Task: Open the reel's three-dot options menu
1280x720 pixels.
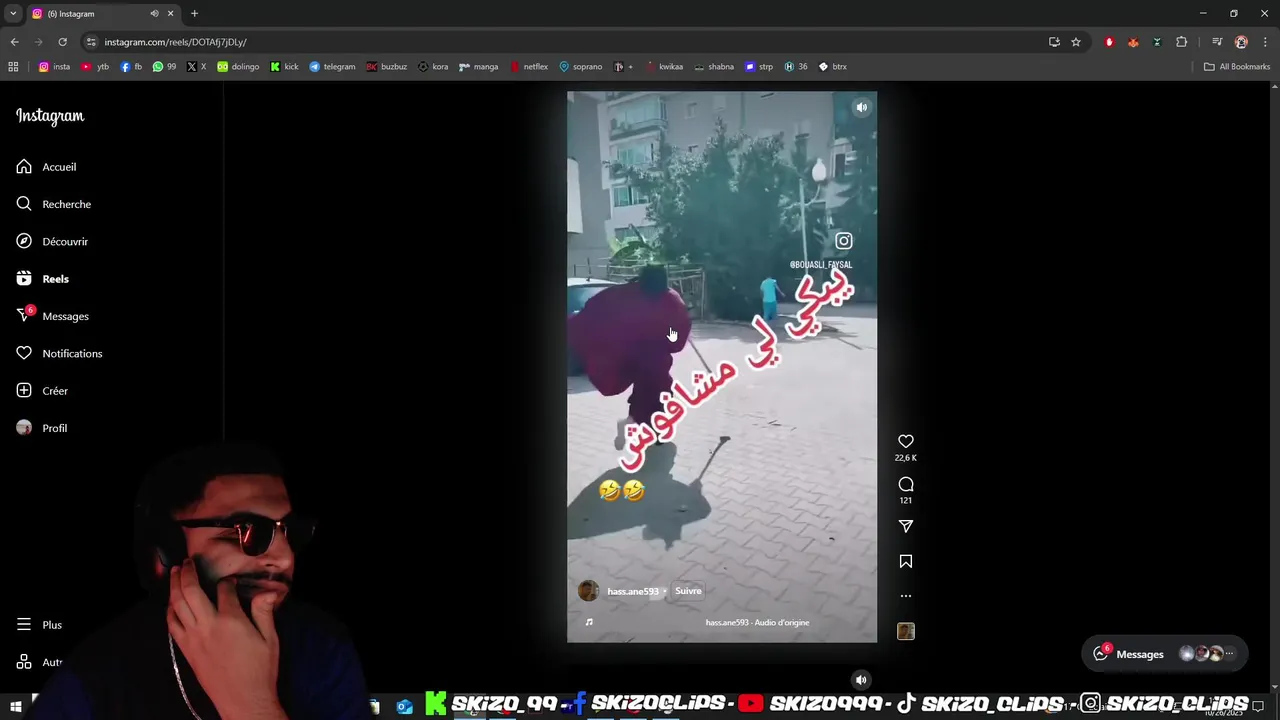Action: pyautogui.click(x=906, y=596)
